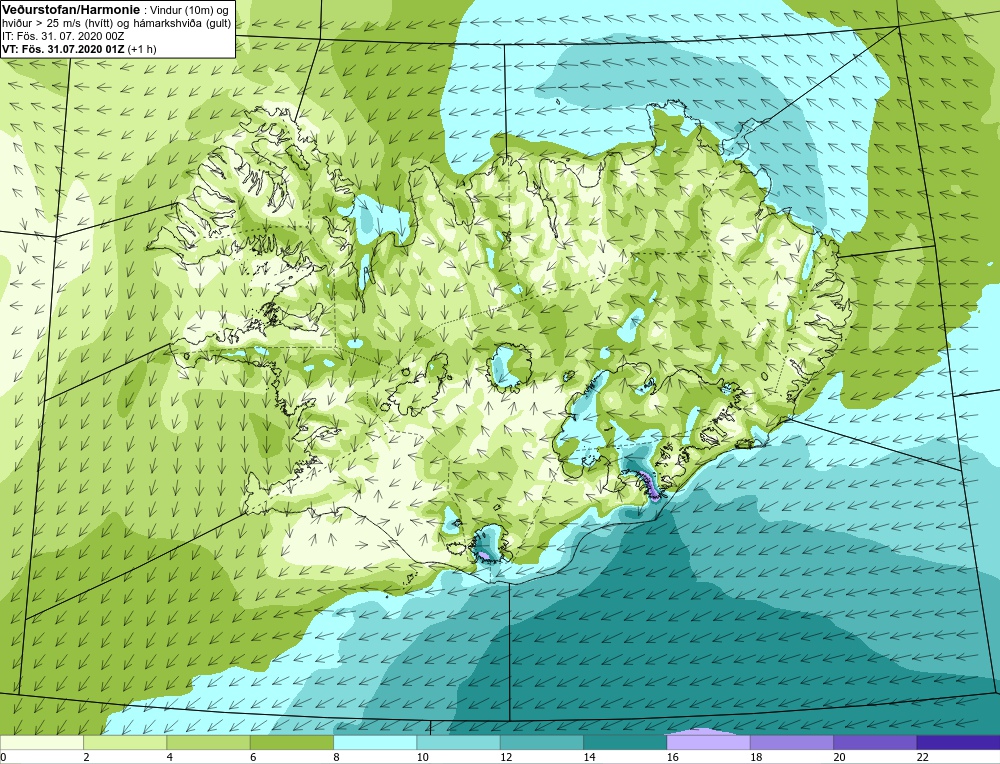
Task: Select the above 22 m/s indigo legend swatch
Action: point(958,743)
